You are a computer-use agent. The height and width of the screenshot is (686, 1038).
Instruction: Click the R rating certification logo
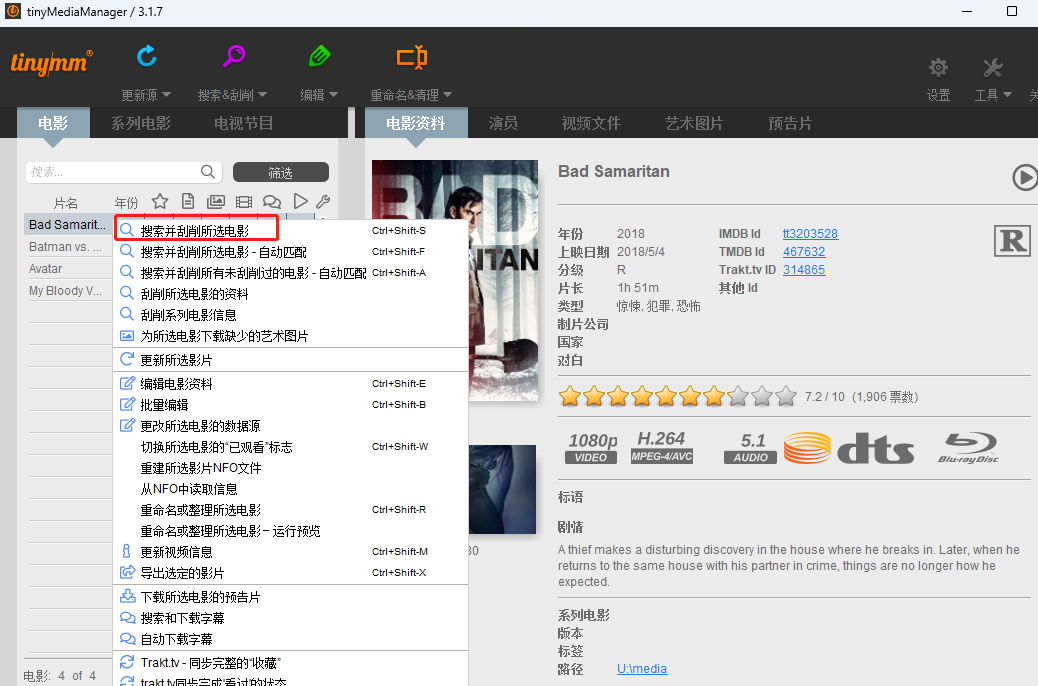[1012, 240]
